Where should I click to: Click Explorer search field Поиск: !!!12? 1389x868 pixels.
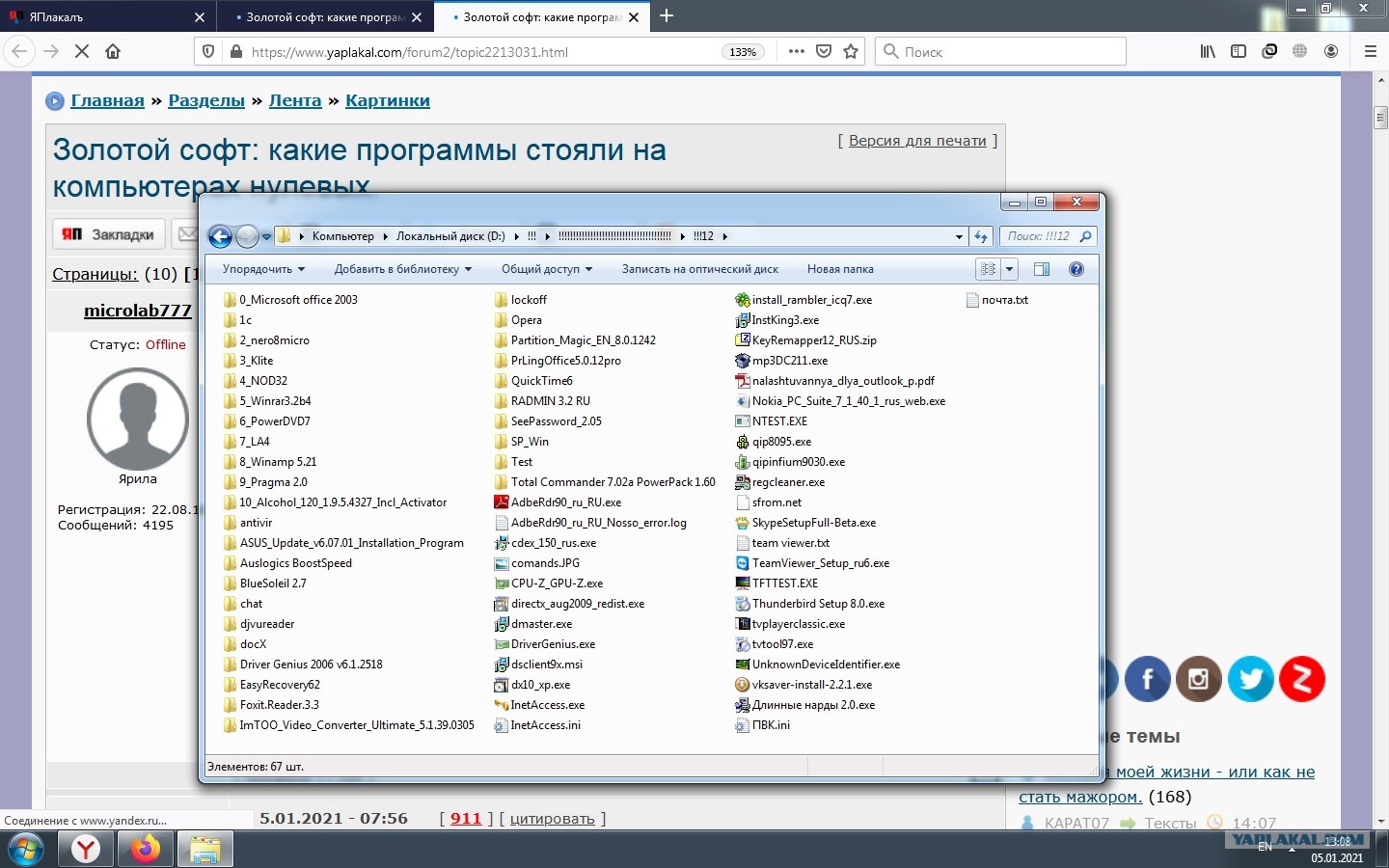pyautogui.click(x=1048, y=236)
